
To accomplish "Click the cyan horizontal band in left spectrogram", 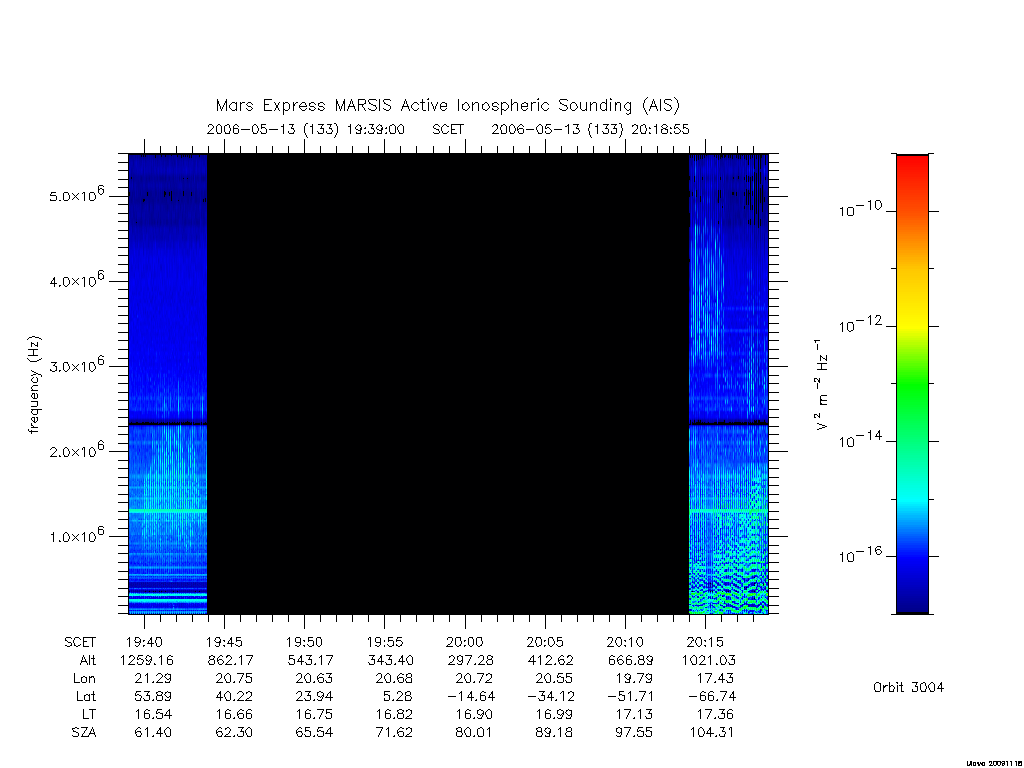I will (x=168, y=510).
